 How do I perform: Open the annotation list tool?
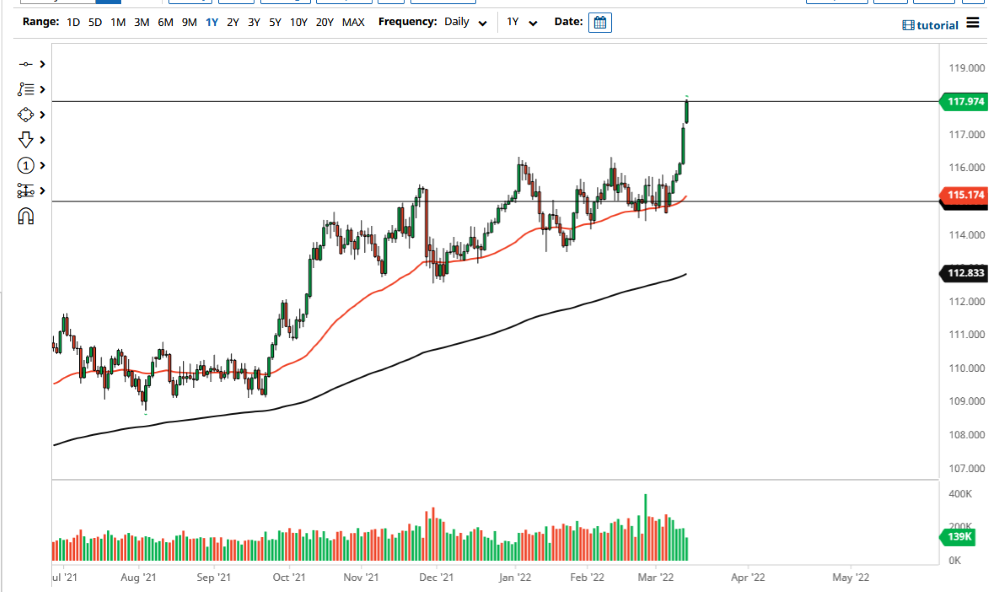pos(26,89)
